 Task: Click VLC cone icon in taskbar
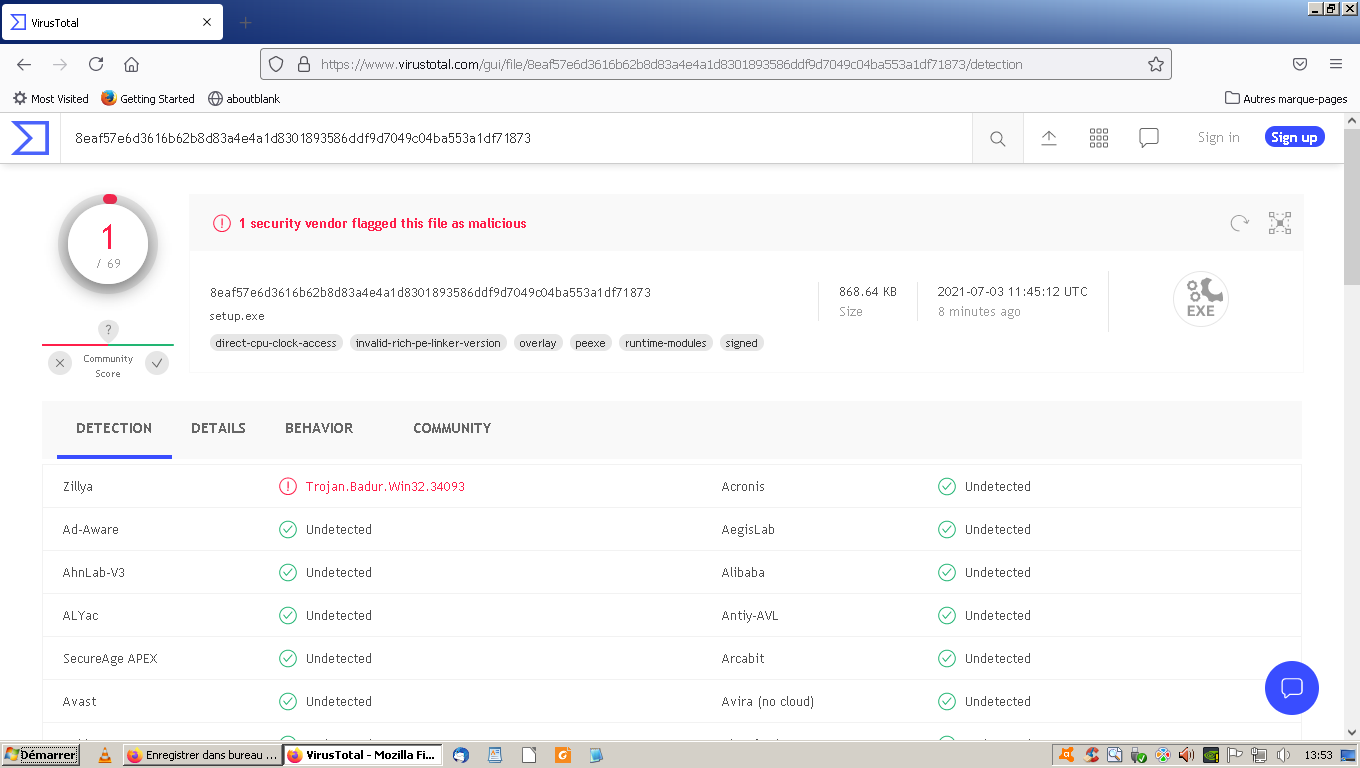tap(105, 755)
